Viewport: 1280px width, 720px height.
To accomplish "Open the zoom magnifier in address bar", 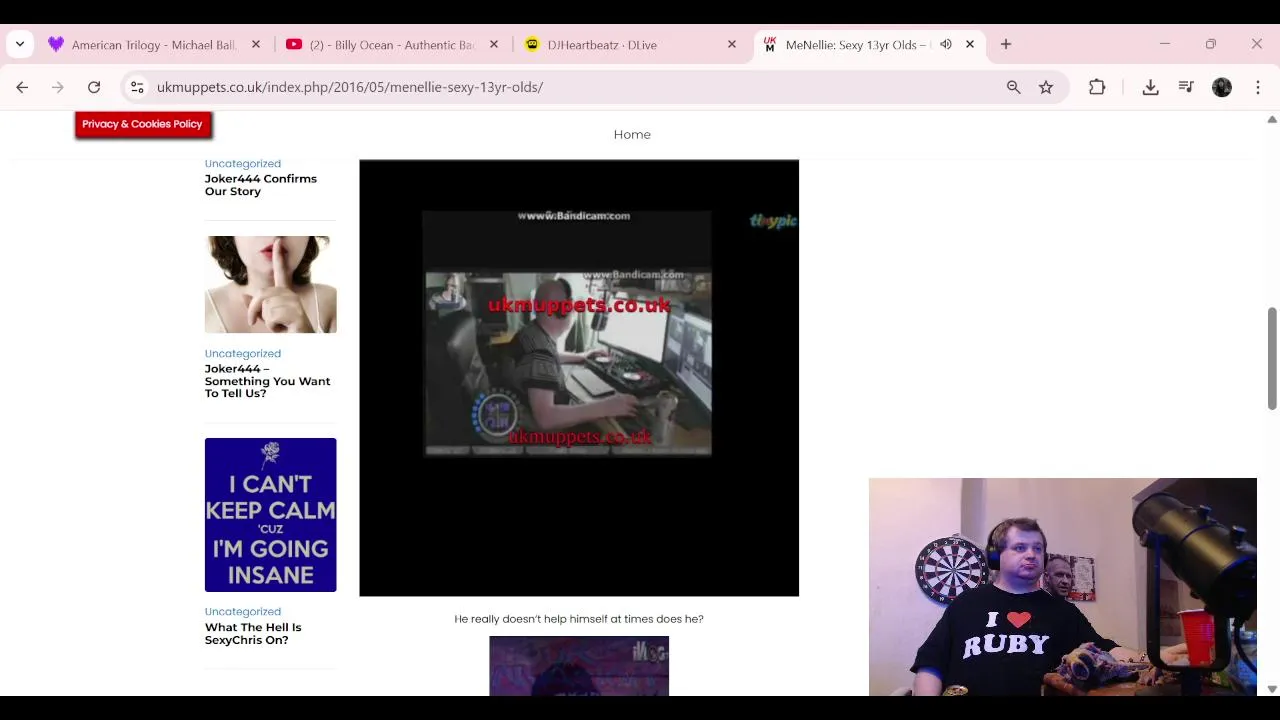I will point(1014,87).
